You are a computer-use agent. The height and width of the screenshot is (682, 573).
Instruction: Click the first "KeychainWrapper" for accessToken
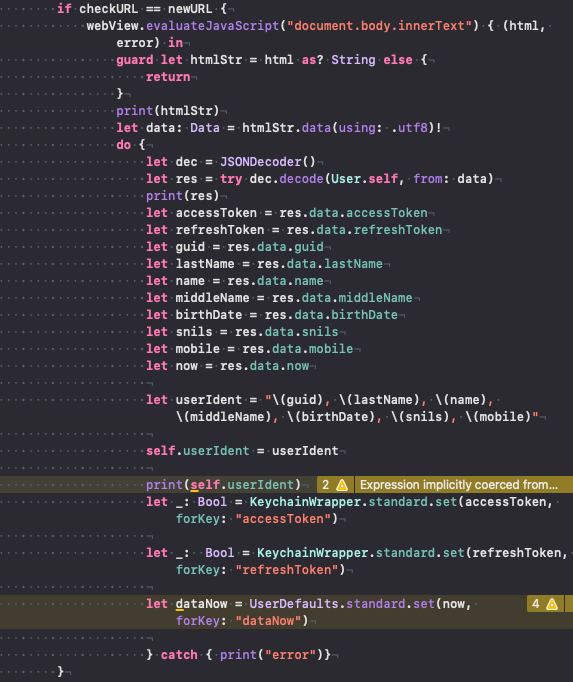pyautogui.click(x=305, y=501)
